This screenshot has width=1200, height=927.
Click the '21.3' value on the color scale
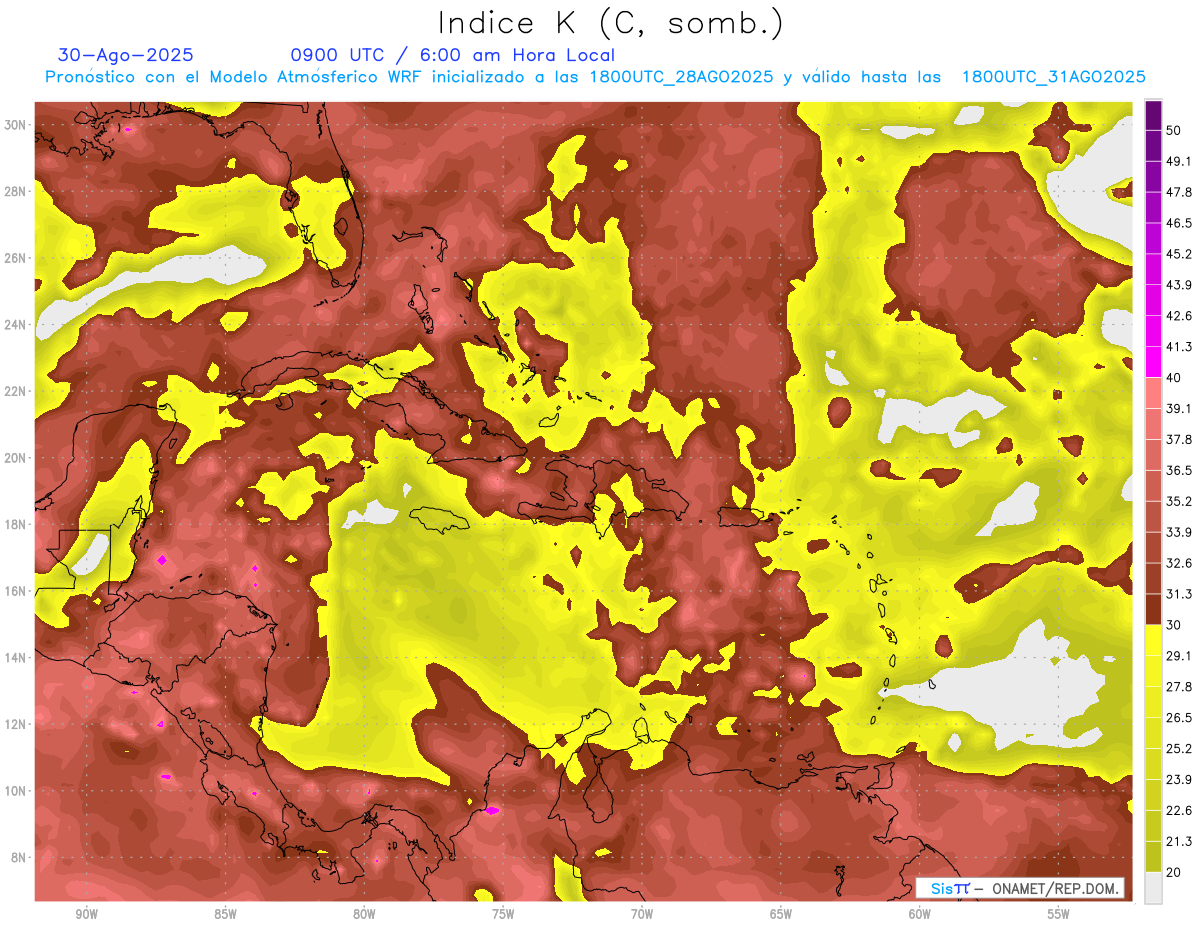tap(1179, 841)
